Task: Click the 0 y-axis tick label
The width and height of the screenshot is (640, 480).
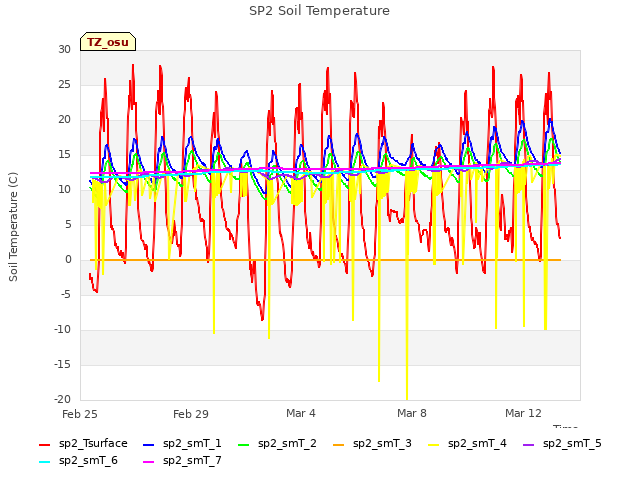Action: pyautogui.click(x=68, y=260)
